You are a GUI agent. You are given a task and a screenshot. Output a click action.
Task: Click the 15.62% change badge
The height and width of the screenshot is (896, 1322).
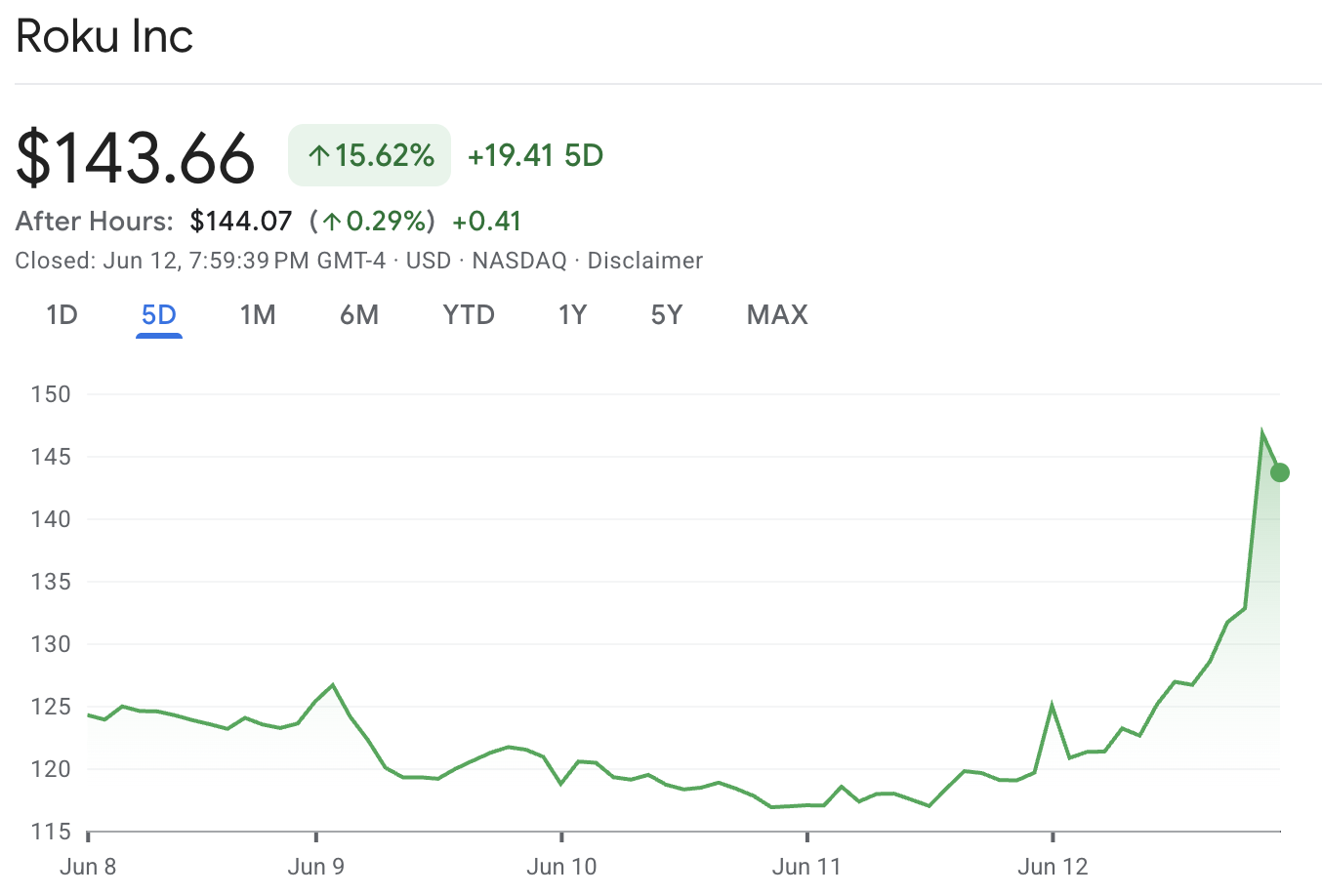[369, 155]
